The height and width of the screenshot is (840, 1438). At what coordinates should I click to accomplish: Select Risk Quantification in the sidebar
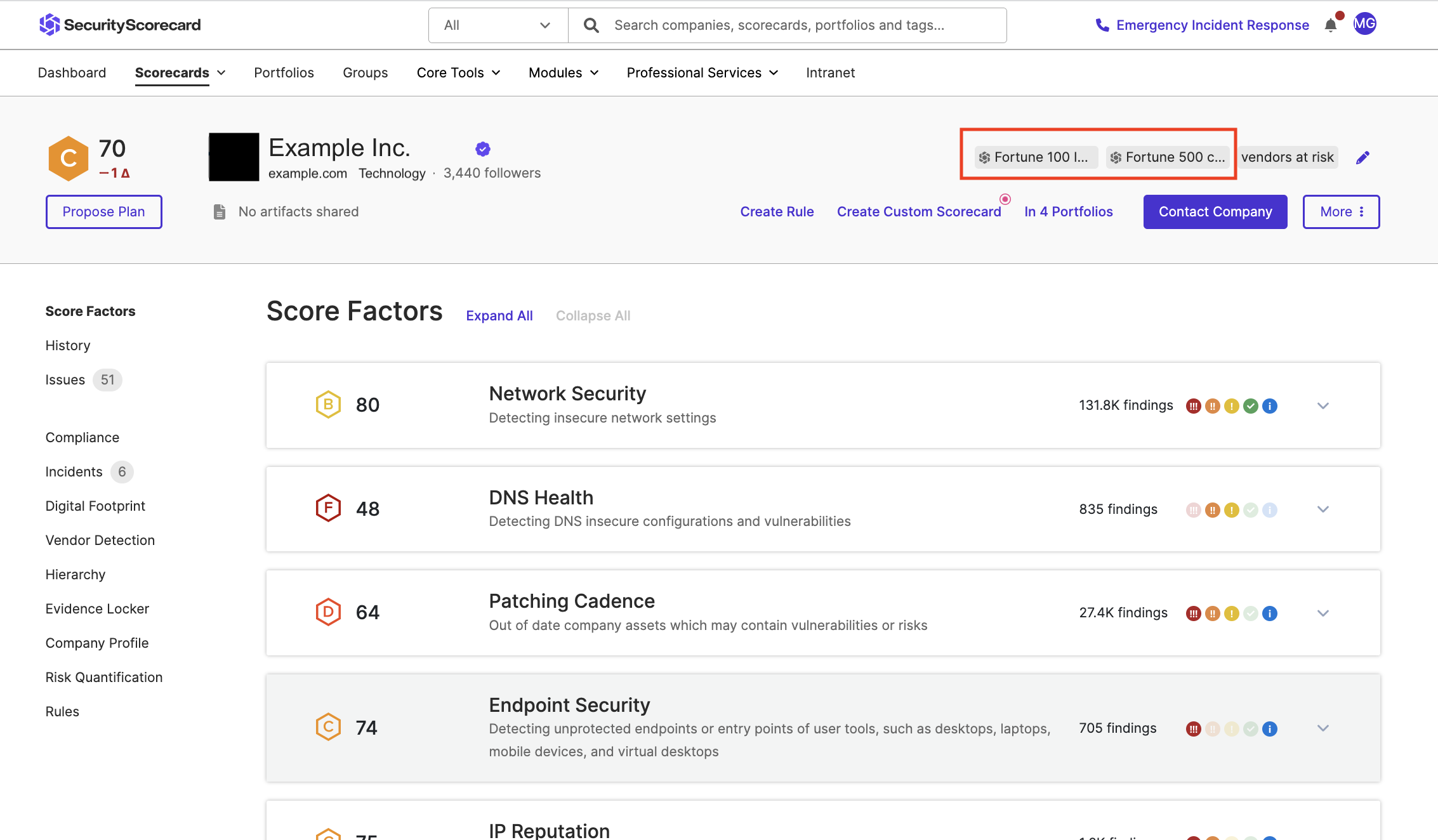tap(104, 678)
